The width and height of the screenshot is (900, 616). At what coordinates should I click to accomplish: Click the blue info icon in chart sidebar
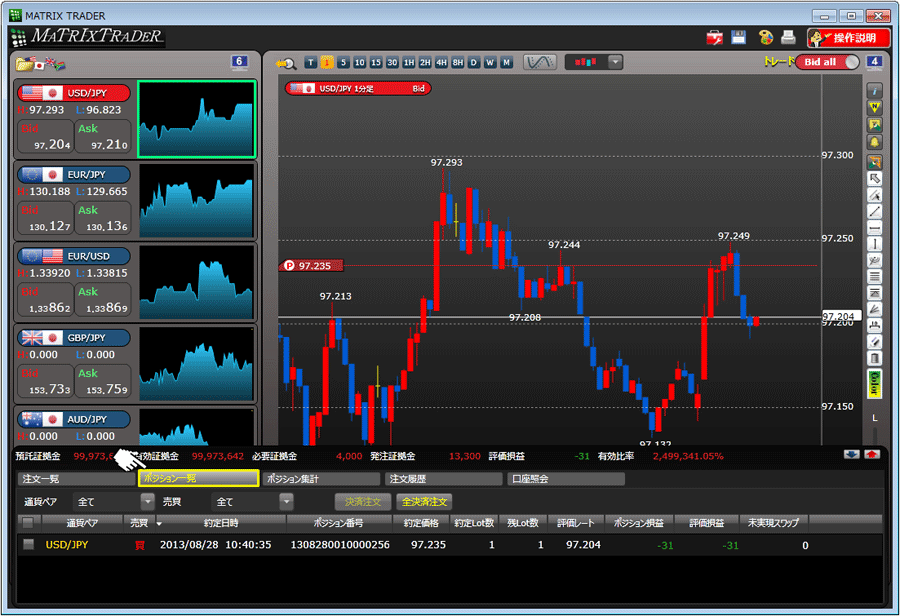coord(874,91)
